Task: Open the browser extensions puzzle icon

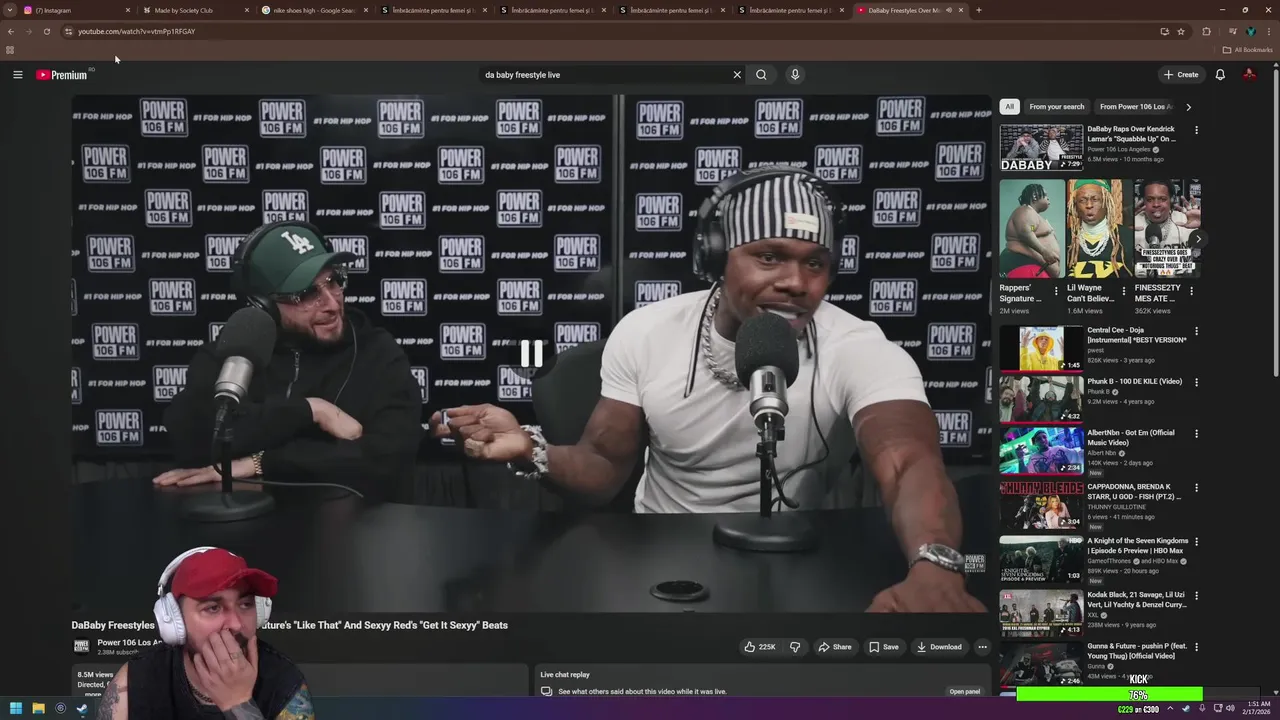Action: [1206, 31]
